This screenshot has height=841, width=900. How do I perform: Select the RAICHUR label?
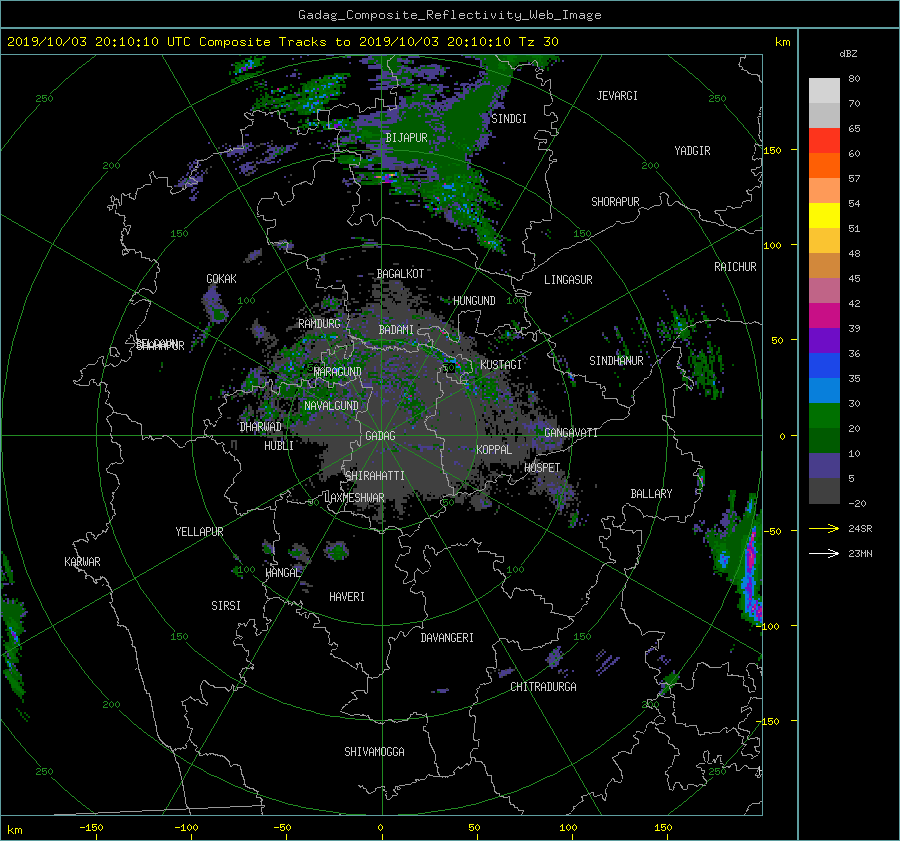click(735, 267)
